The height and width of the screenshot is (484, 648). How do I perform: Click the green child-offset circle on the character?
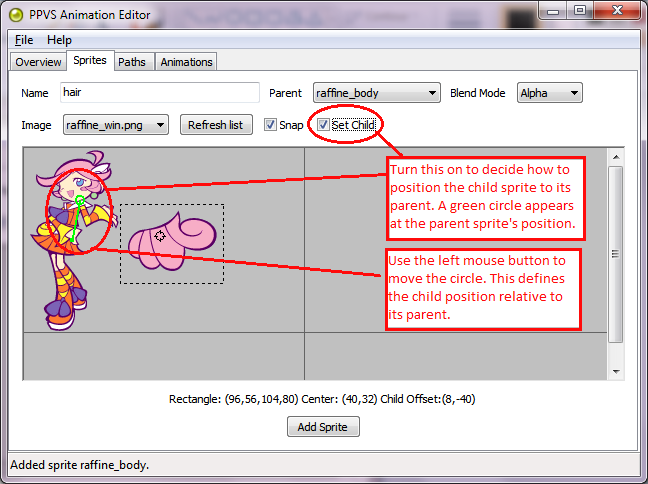pyautogui.click(x=80, y=201)
